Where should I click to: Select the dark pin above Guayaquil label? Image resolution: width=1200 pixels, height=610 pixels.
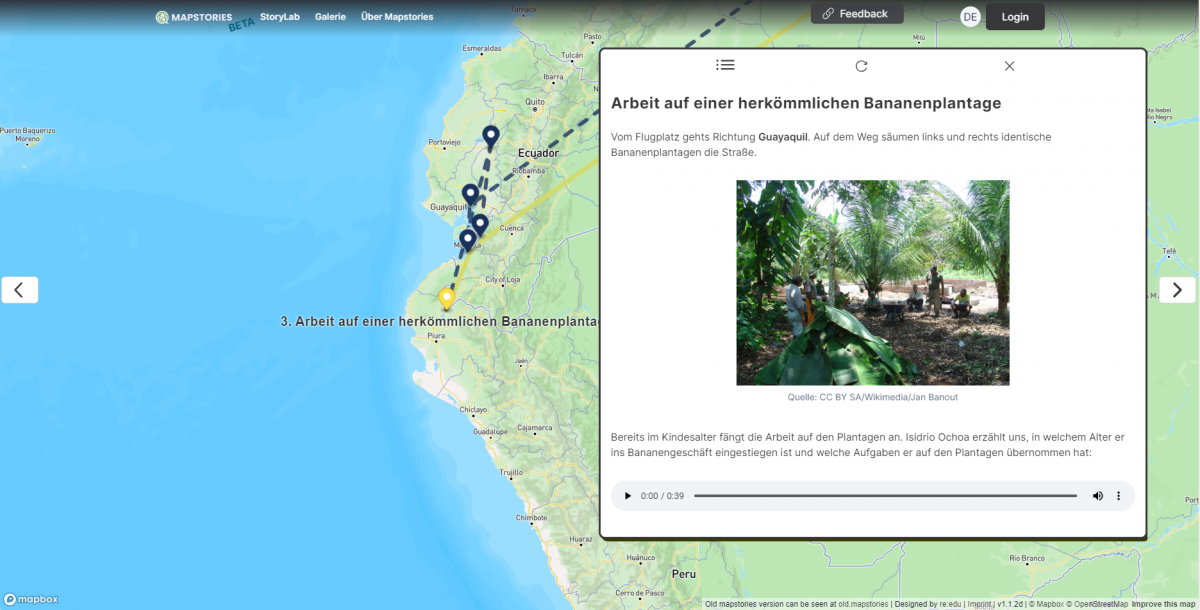click(x=470, y=195)
